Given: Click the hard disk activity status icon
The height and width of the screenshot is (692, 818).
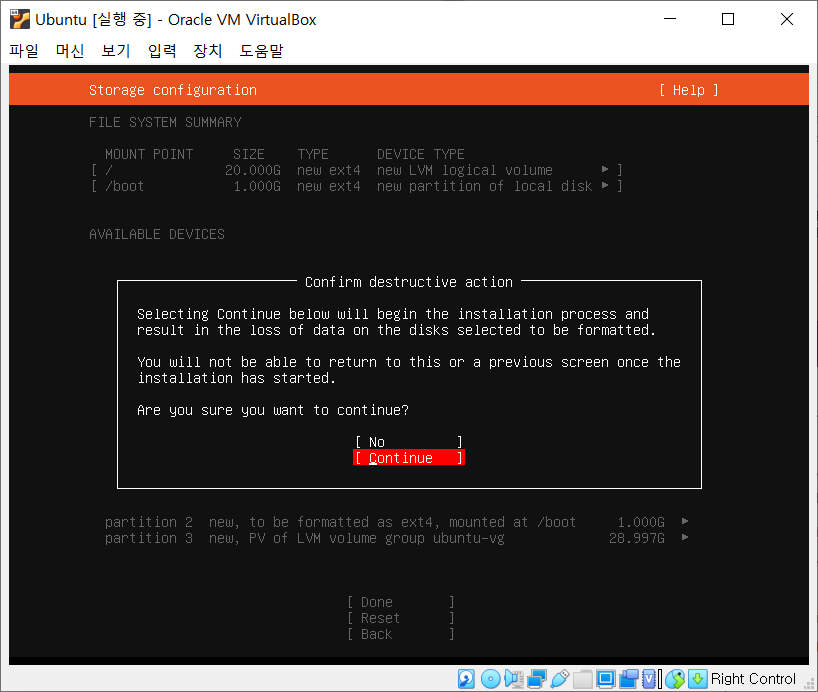Looking at the screenshot, I should click(x=466, y=678).
